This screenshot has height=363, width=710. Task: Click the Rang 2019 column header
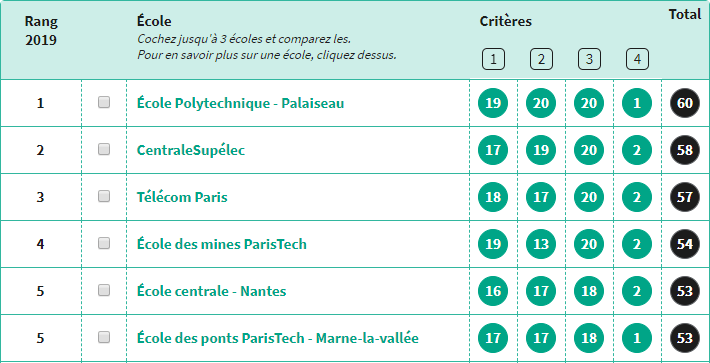click(41, 31)
